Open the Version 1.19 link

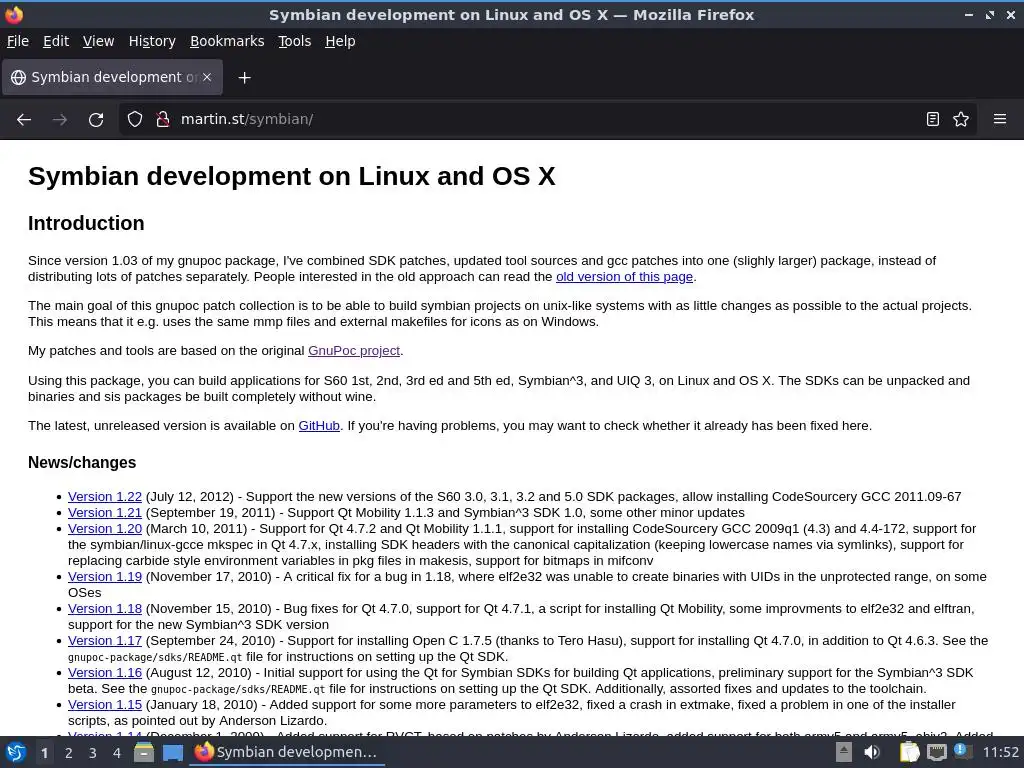click(x=104, y=577)
